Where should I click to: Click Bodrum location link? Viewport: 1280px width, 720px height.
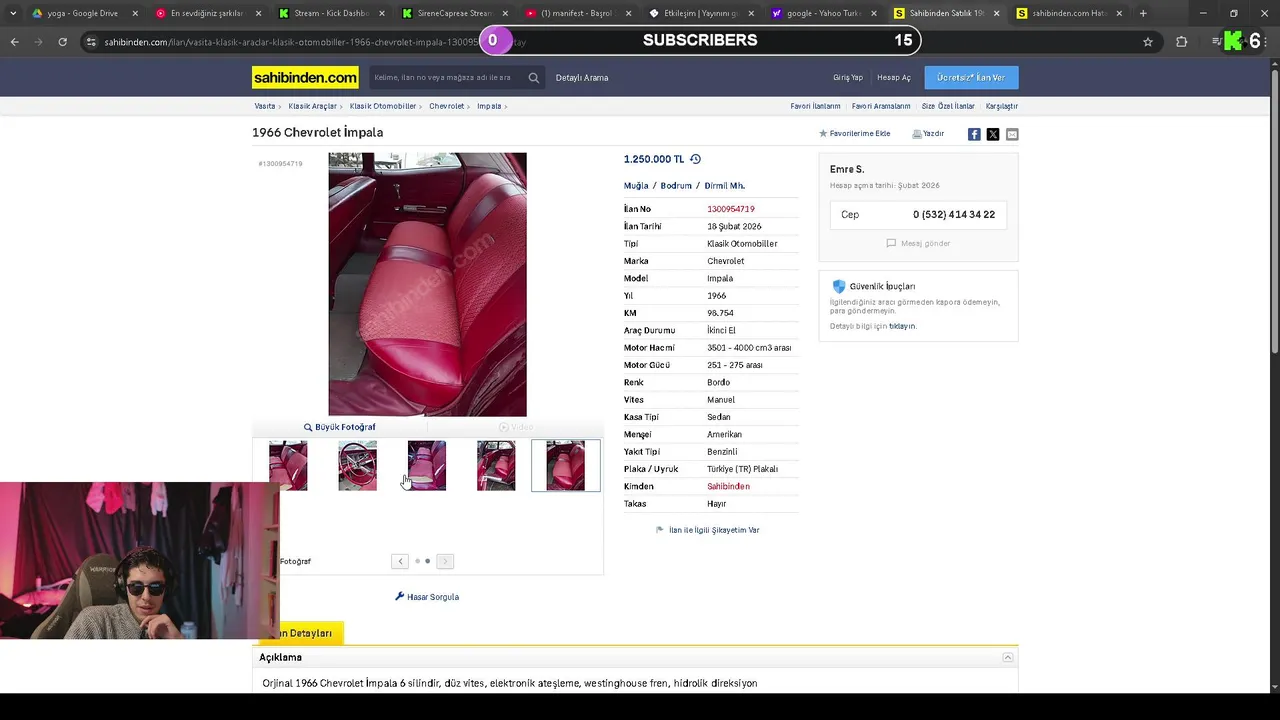point(676,186)
